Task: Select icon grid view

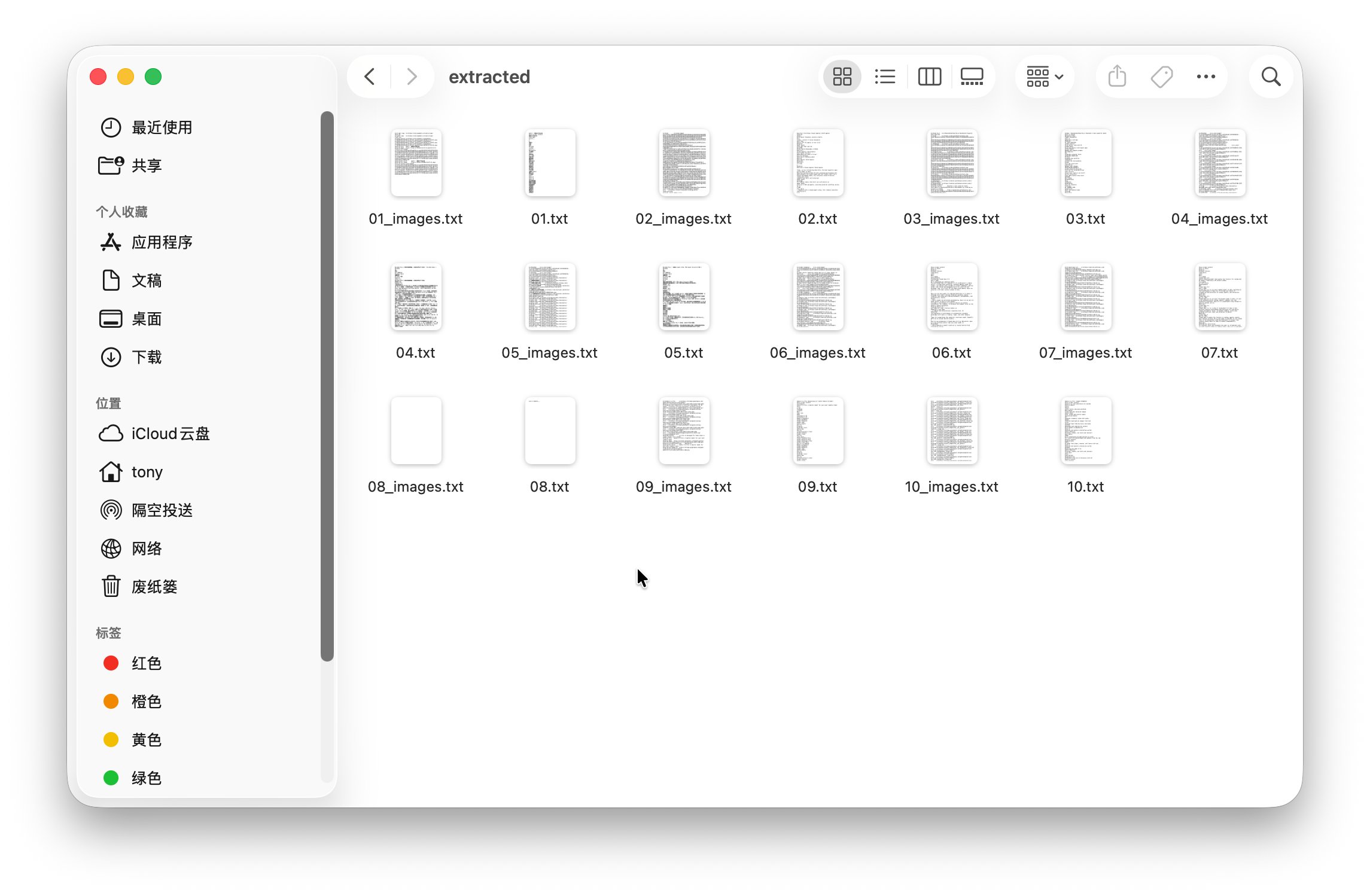Action: tap(842, 77)
